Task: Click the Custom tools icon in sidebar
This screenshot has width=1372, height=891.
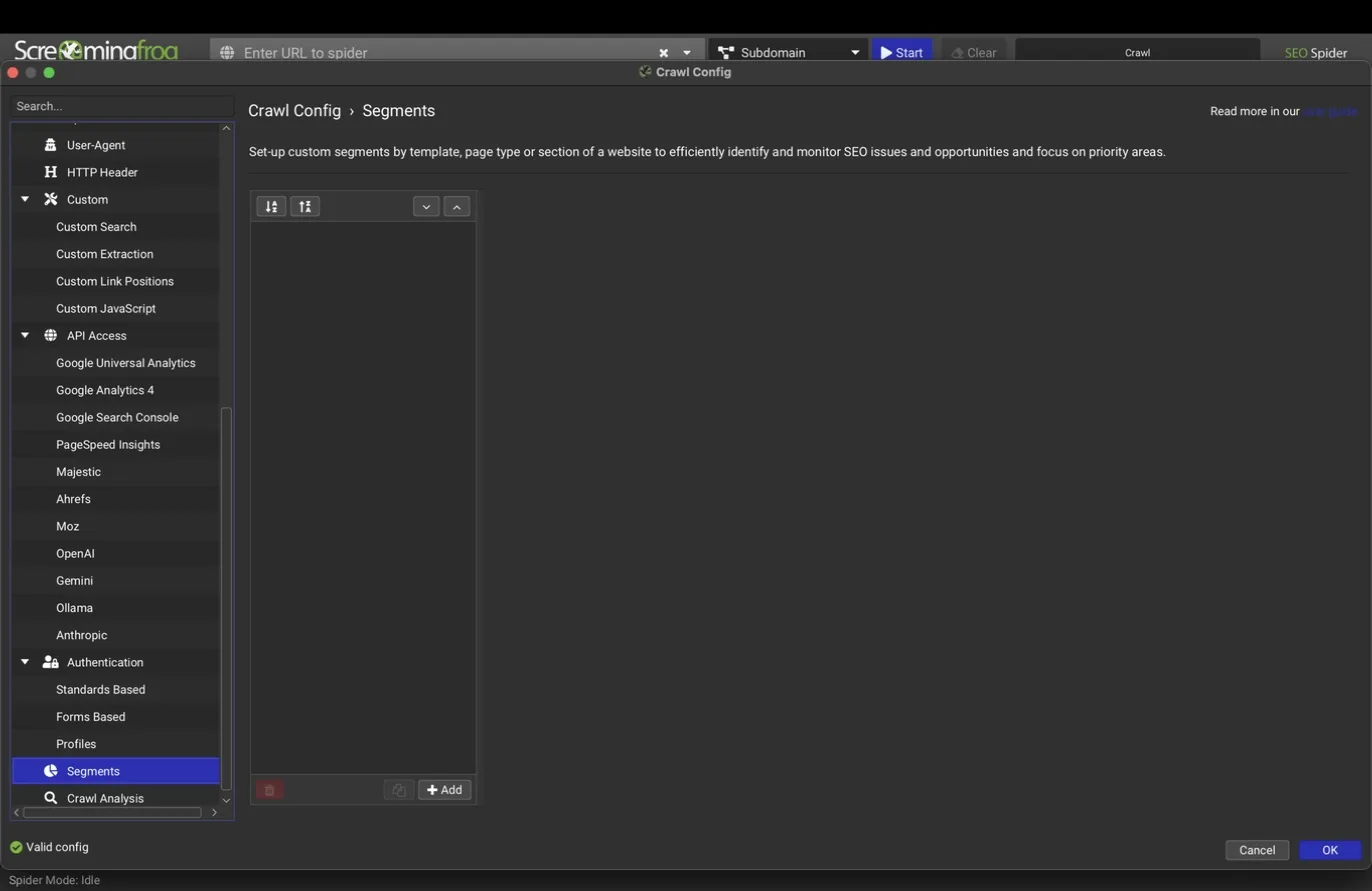Action: click(50, 199)
